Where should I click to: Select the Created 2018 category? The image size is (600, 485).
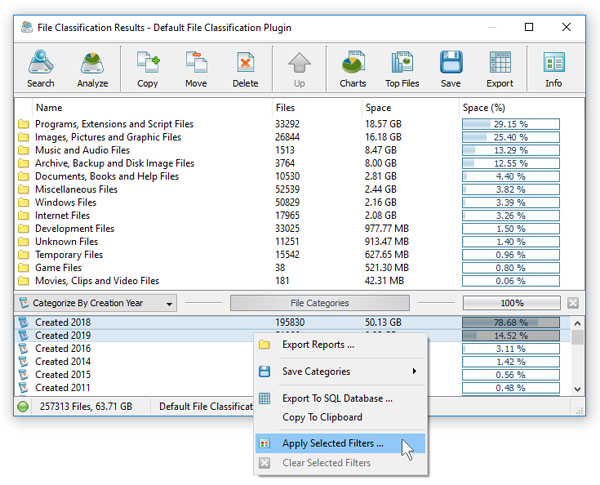tap(293, 322)
